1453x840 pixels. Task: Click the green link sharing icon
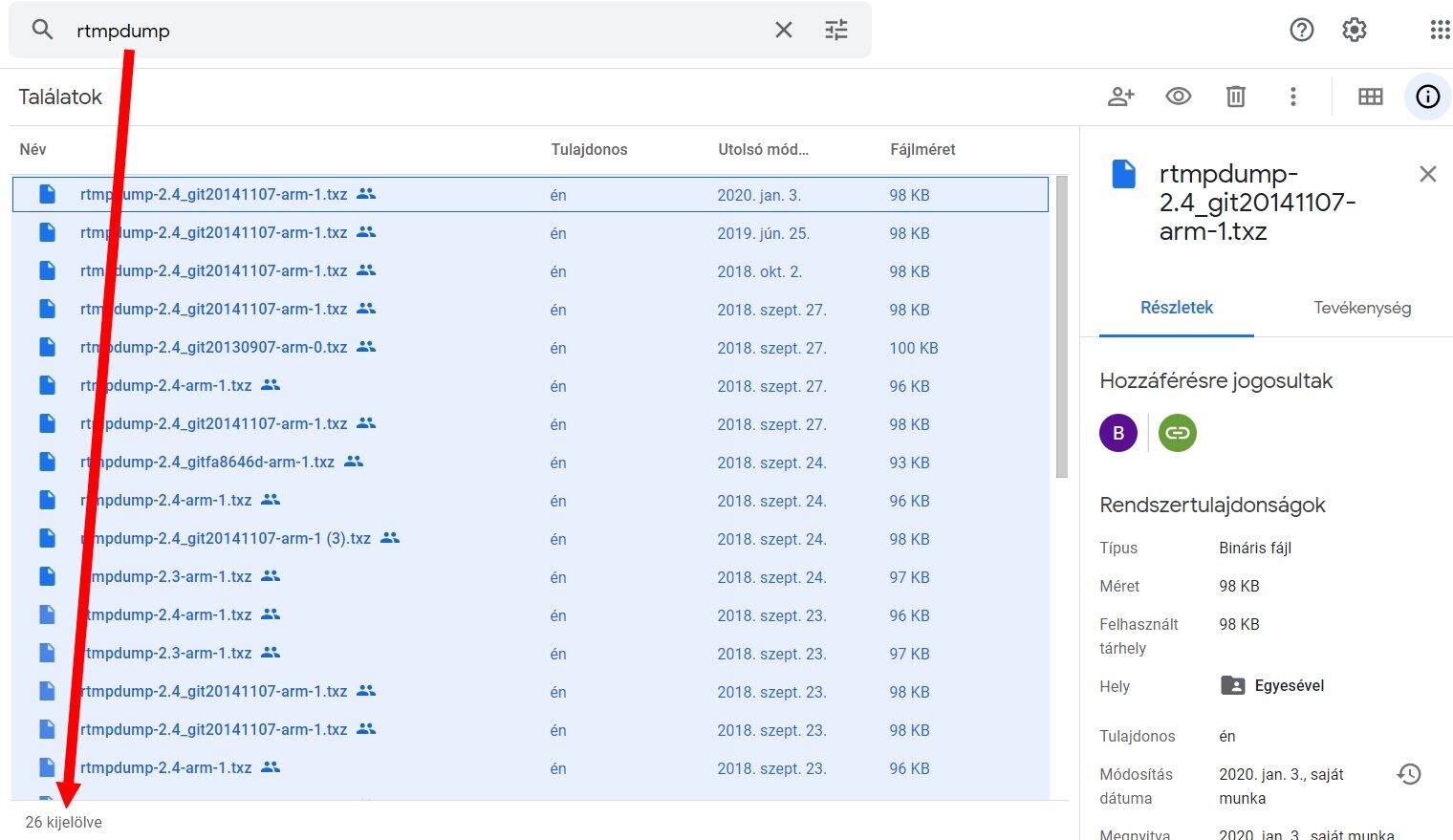point(1178,433)
